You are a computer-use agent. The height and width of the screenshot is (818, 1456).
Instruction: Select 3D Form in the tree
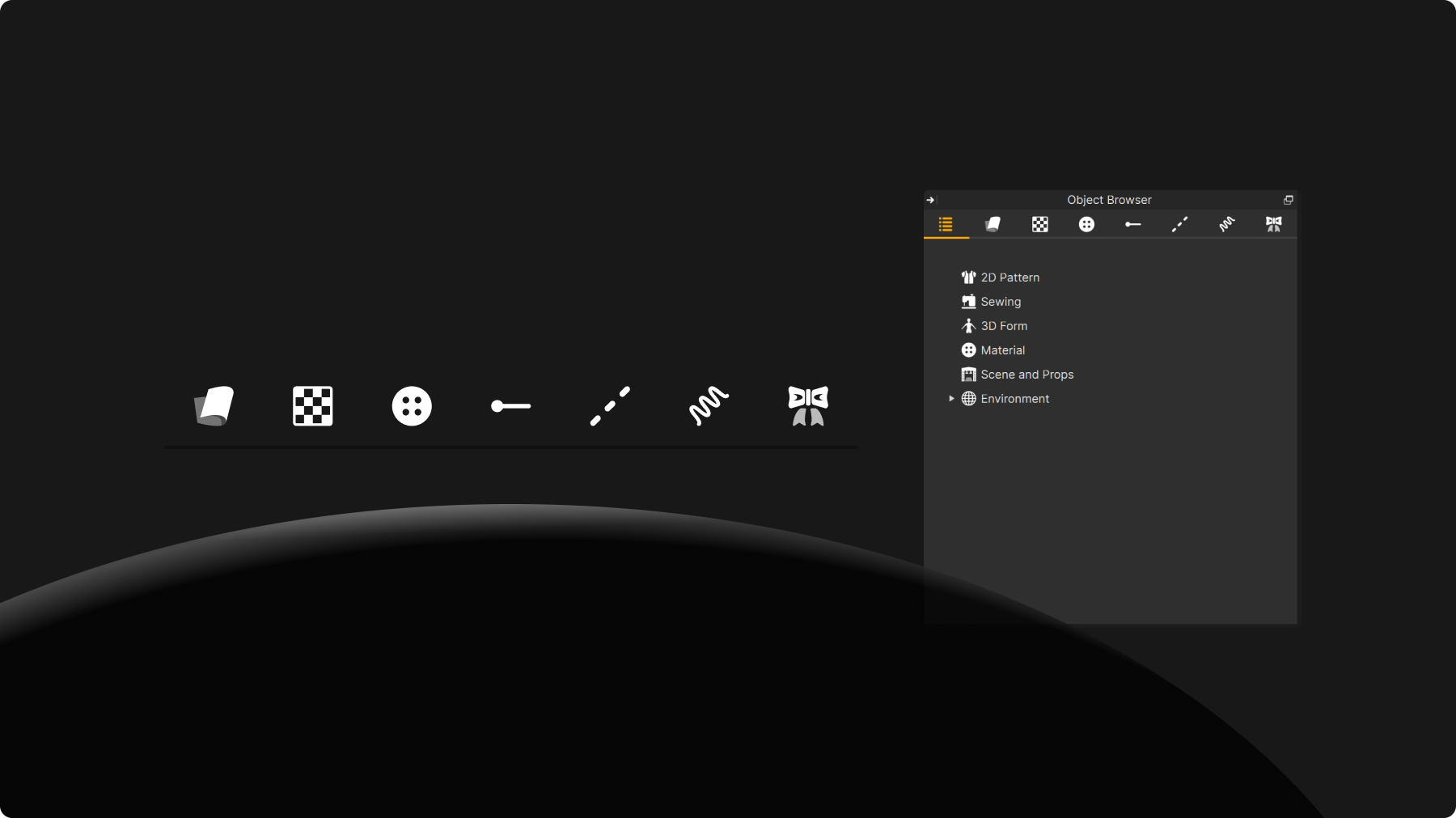[x=1004, y=326]
